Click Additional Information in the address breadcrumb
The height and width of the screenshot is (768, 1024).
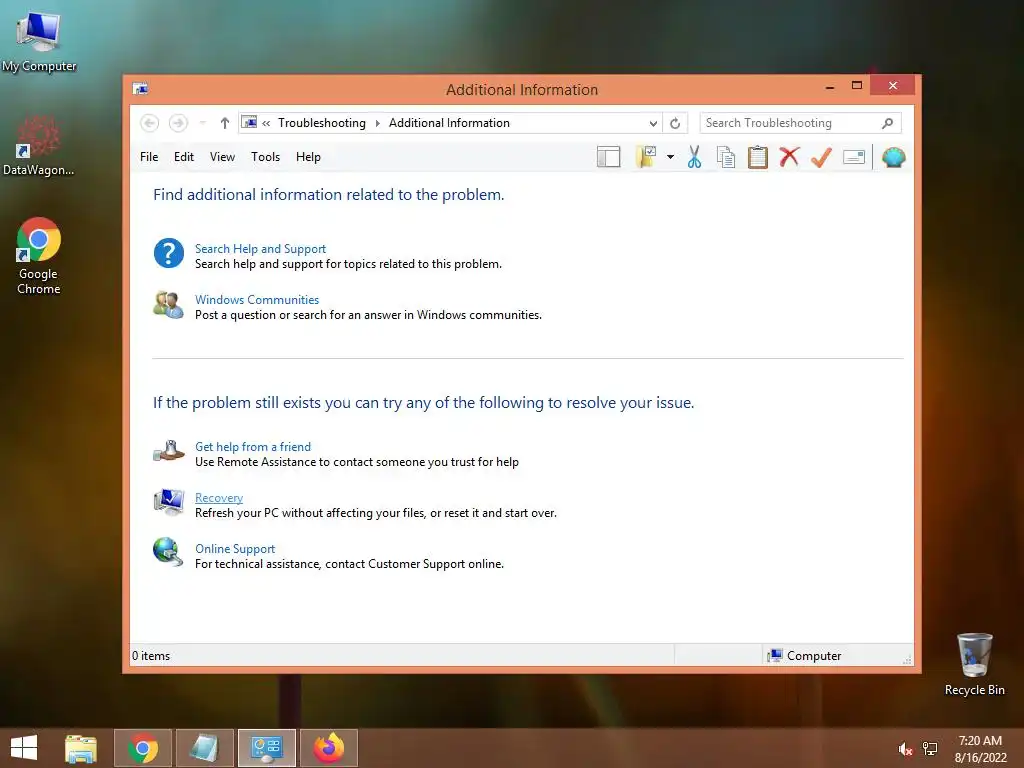(449, 123)
